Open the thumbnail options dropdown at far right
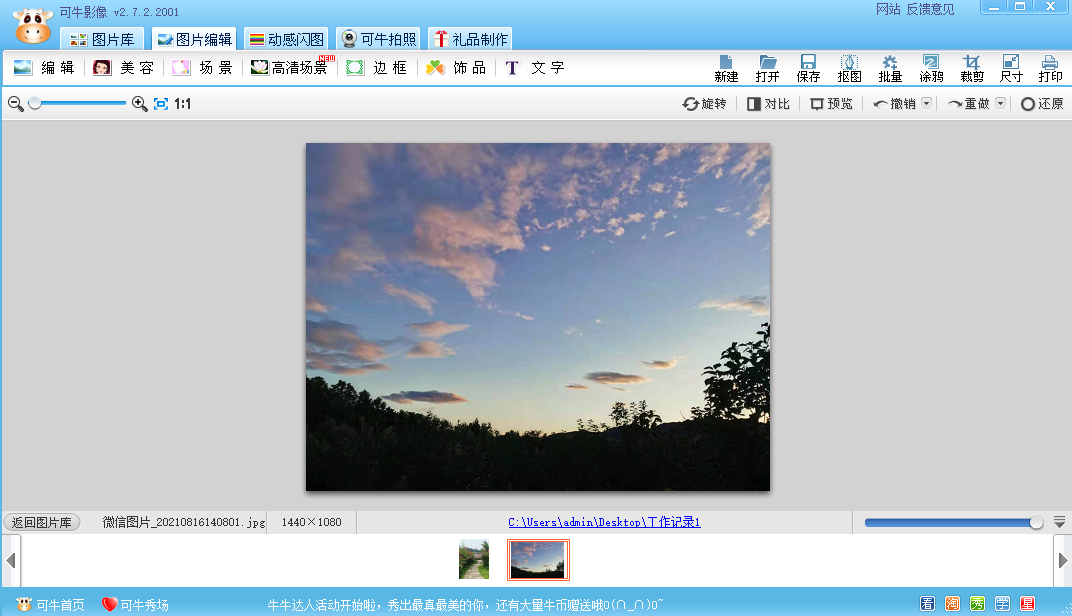1072x616 pixels. (x=1060, y=521)
